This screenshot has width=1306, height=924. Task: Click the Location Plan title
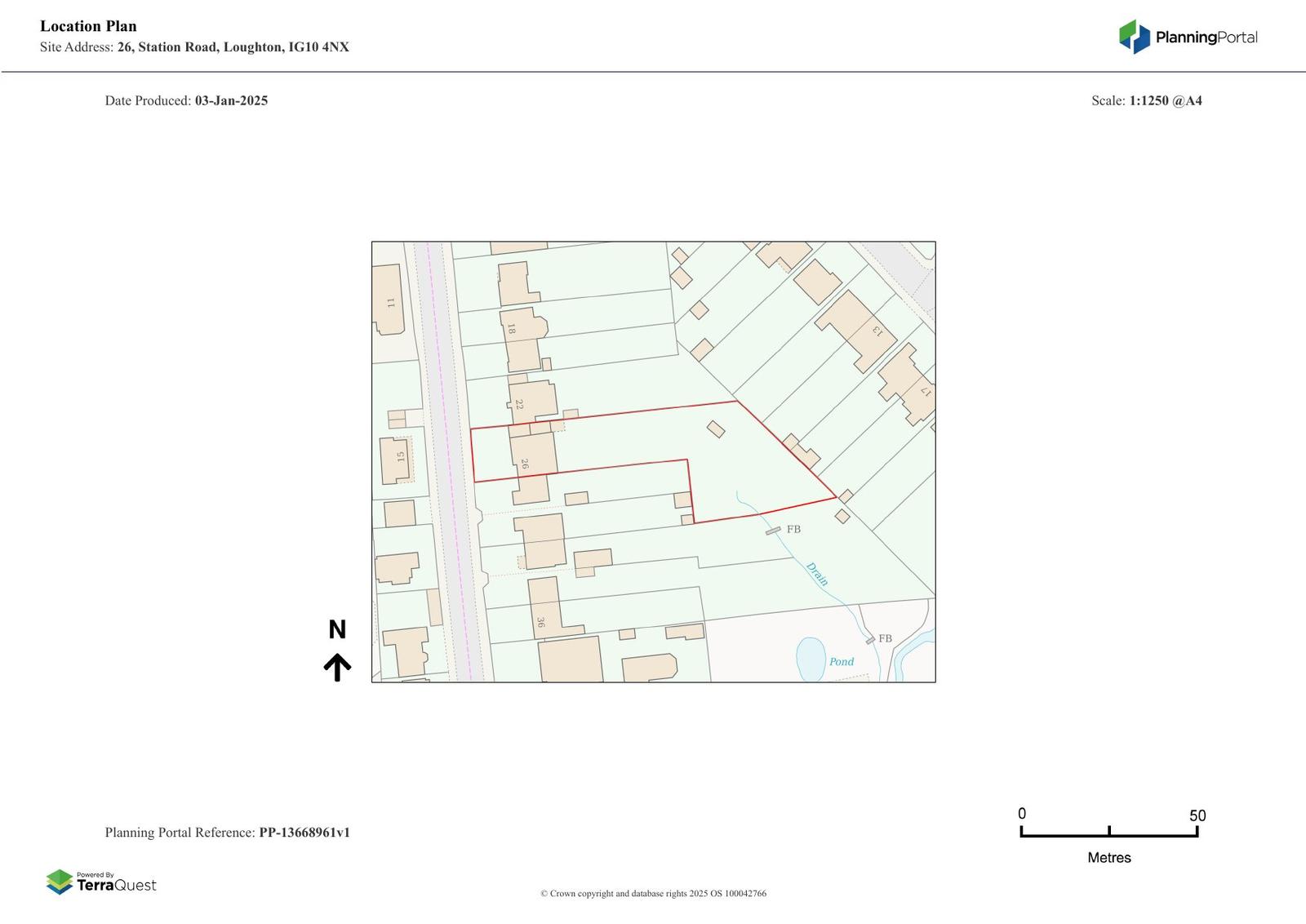point(88,26)
